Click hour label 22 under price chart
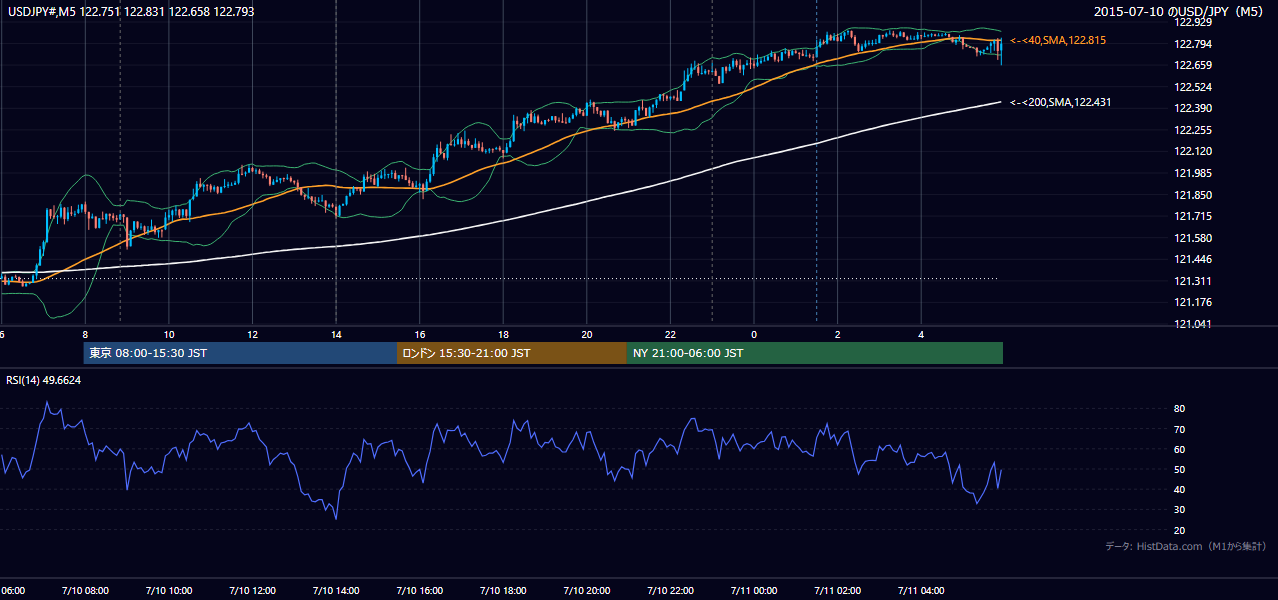The height and width of the screenshot is (600, 1278). [x=670, y=334]
